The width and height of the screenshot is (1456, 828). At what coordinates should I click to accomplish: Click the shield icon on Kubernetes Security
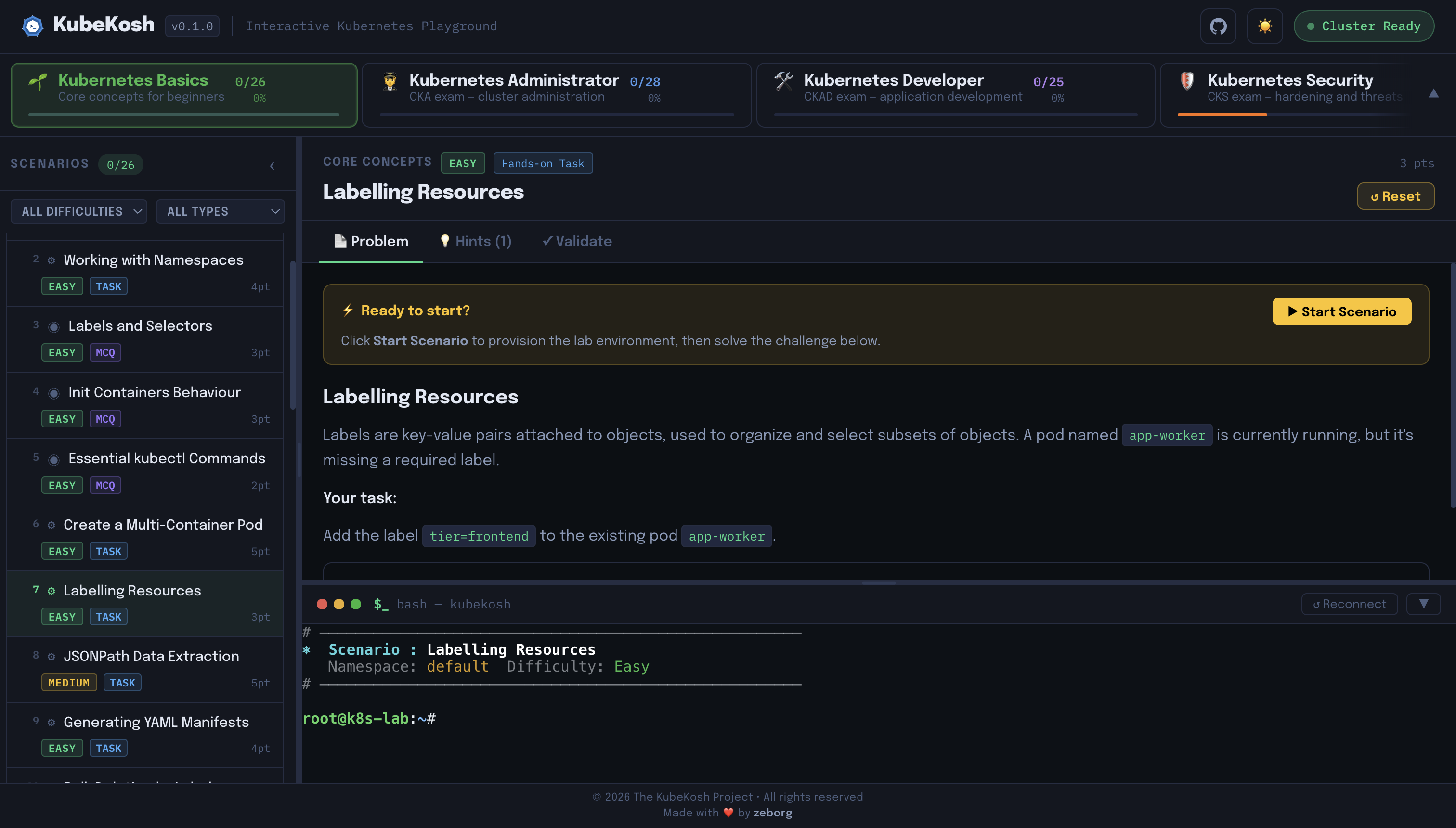click(1187, 81)
